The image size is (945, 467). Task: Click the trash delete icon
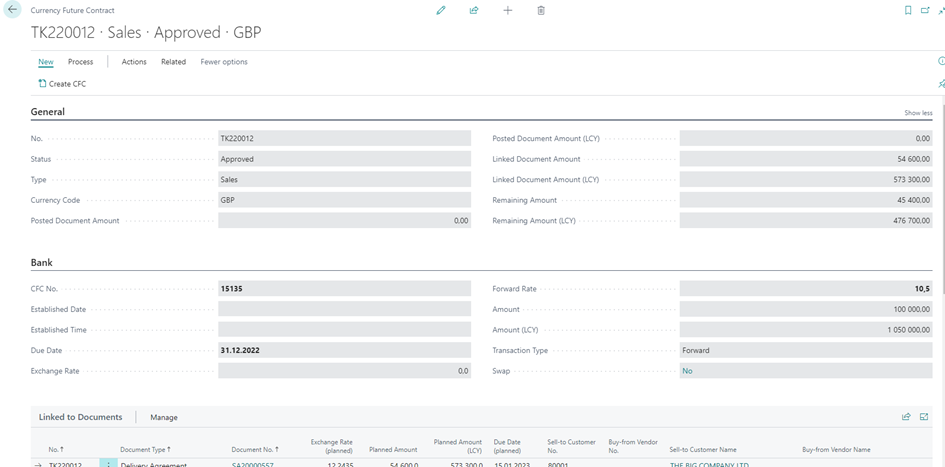tap(541, 10)
